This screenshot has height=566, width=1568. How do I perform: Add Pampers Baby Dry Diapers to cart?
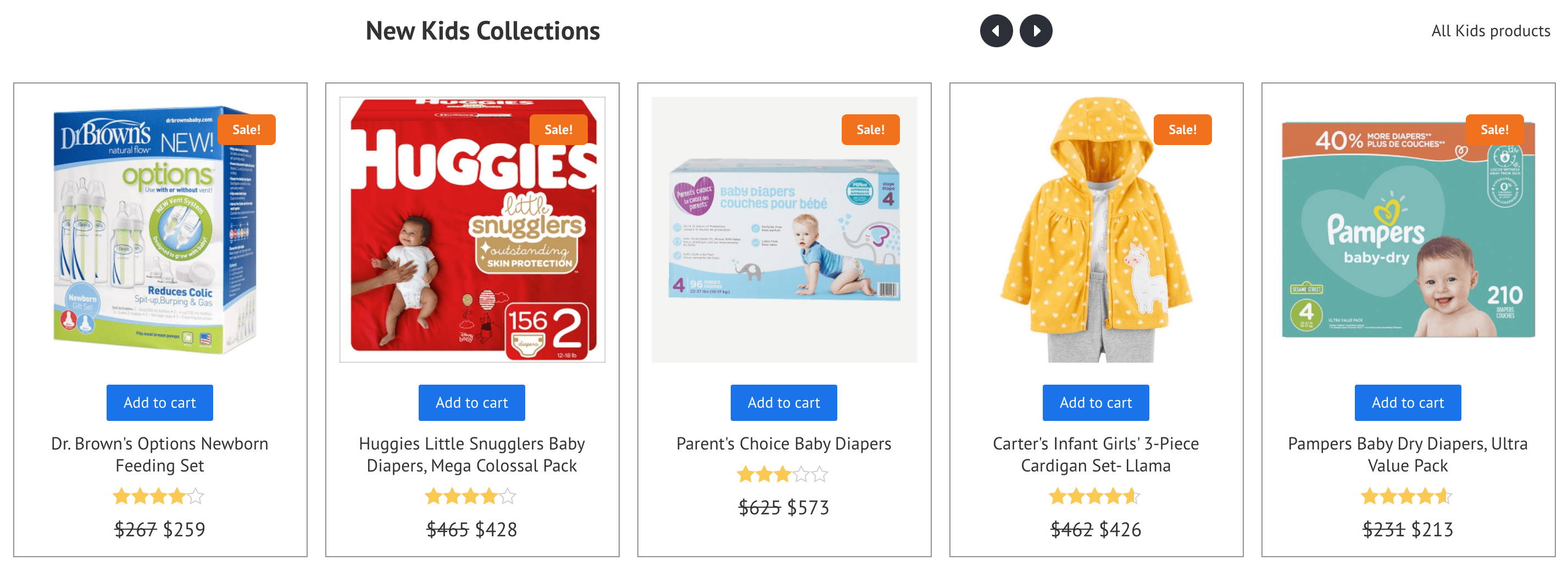coord(1408,402)
